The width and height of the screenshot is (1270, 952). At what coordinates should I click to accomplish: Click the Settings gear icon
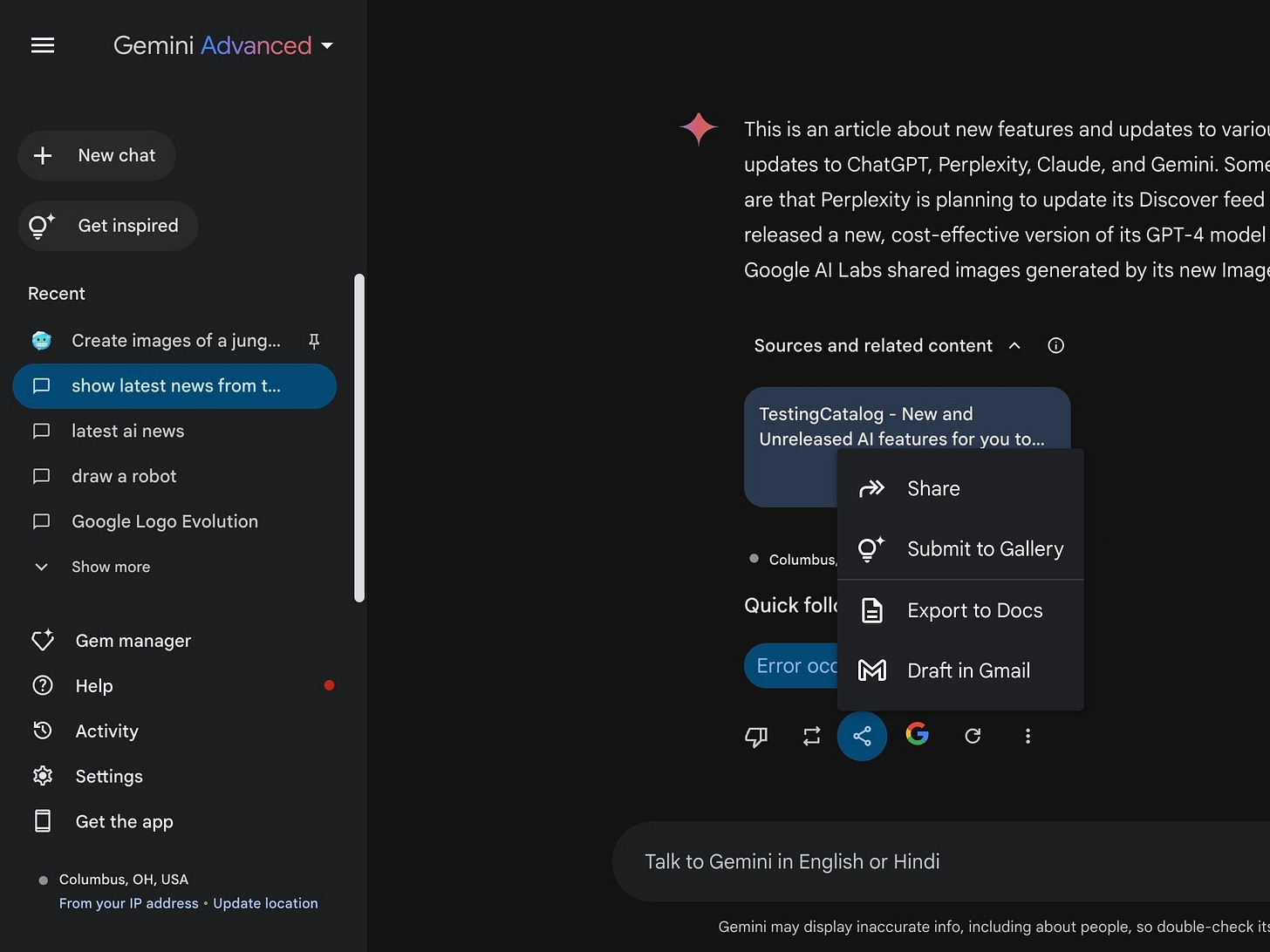click(43, 776)
